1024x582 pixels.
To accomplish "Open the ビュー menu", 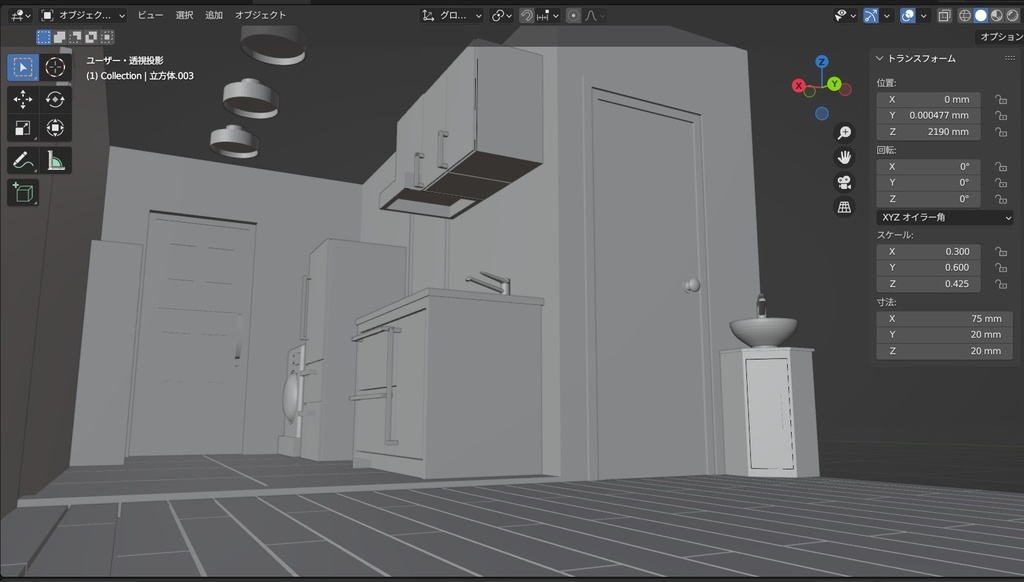I will [x=150, y=14].
